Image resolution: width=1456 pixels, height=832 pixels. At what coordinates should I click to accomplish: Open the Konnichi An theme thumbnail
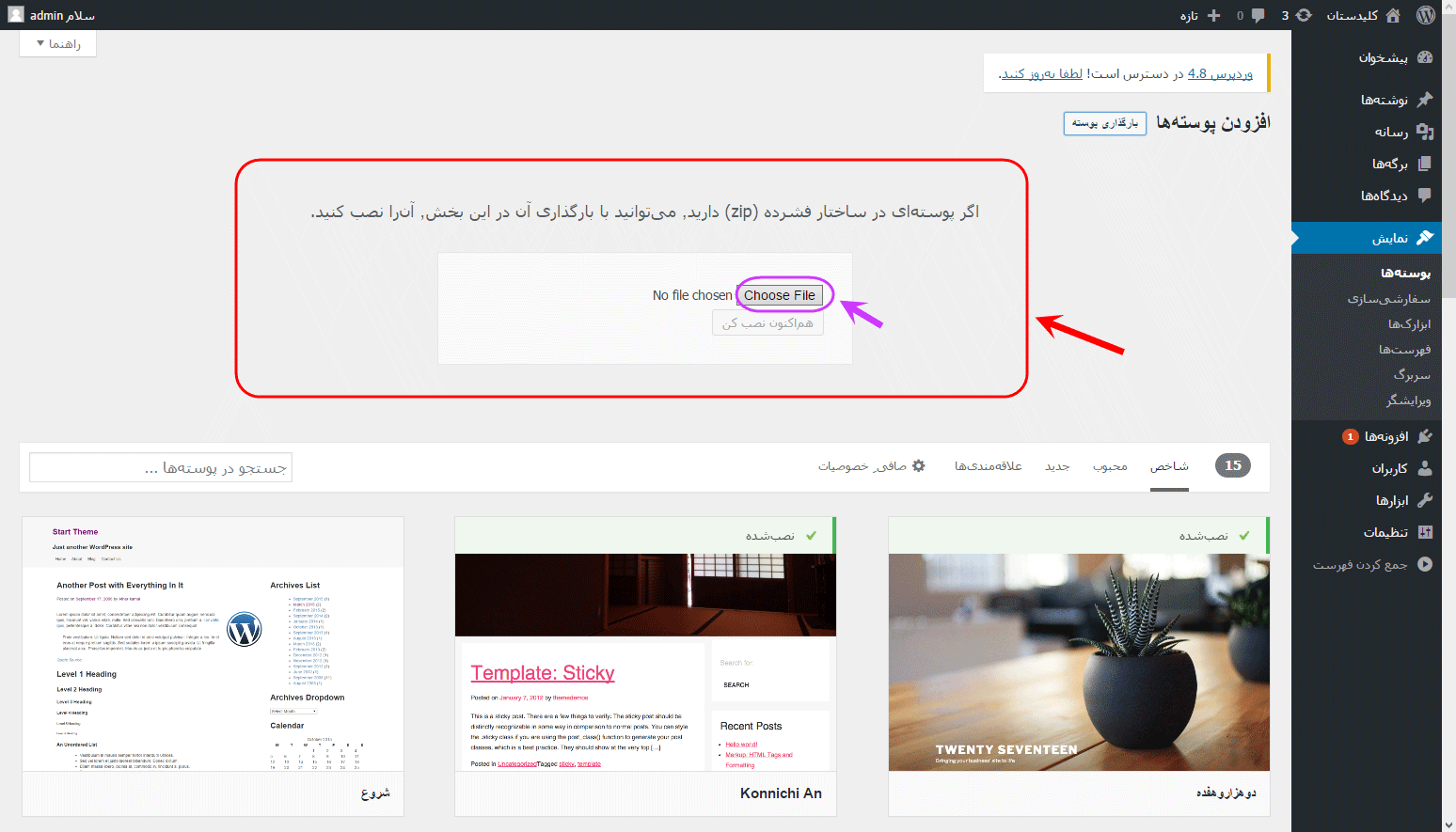[x=645, y=662]
